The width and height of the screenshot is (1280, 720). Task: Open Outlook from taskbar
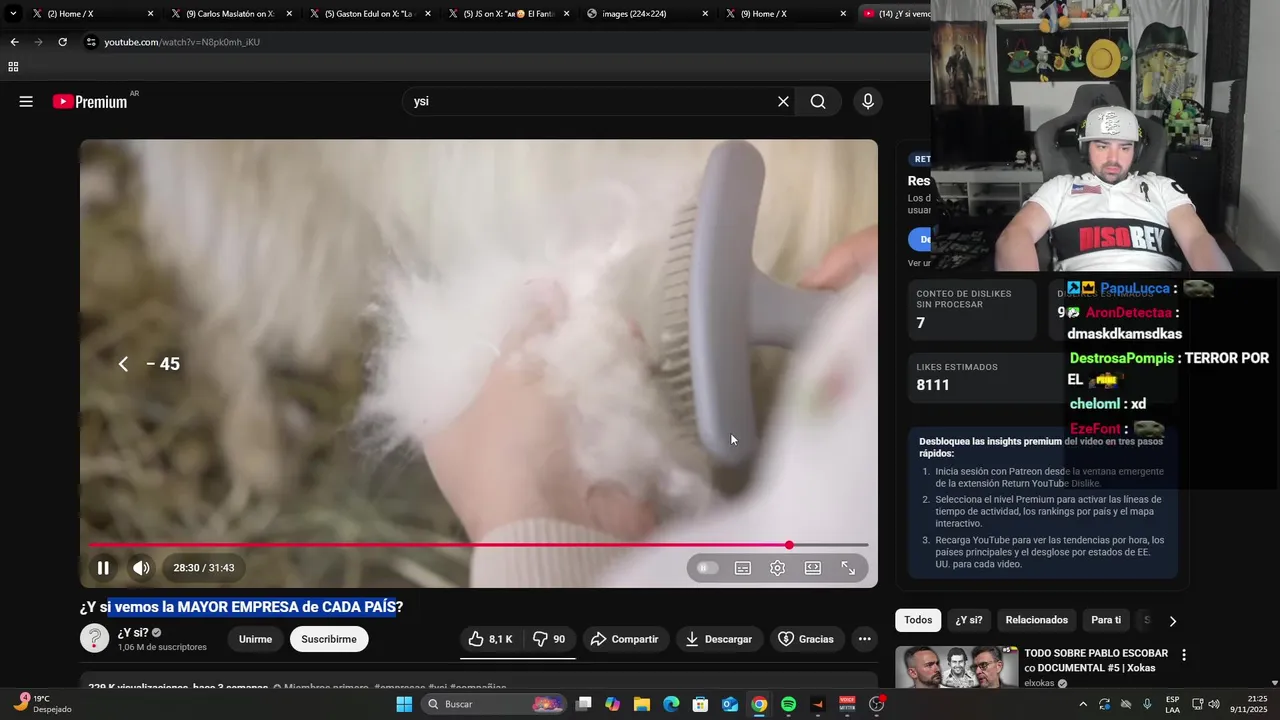pyautogui.click(x=730, y=704)
